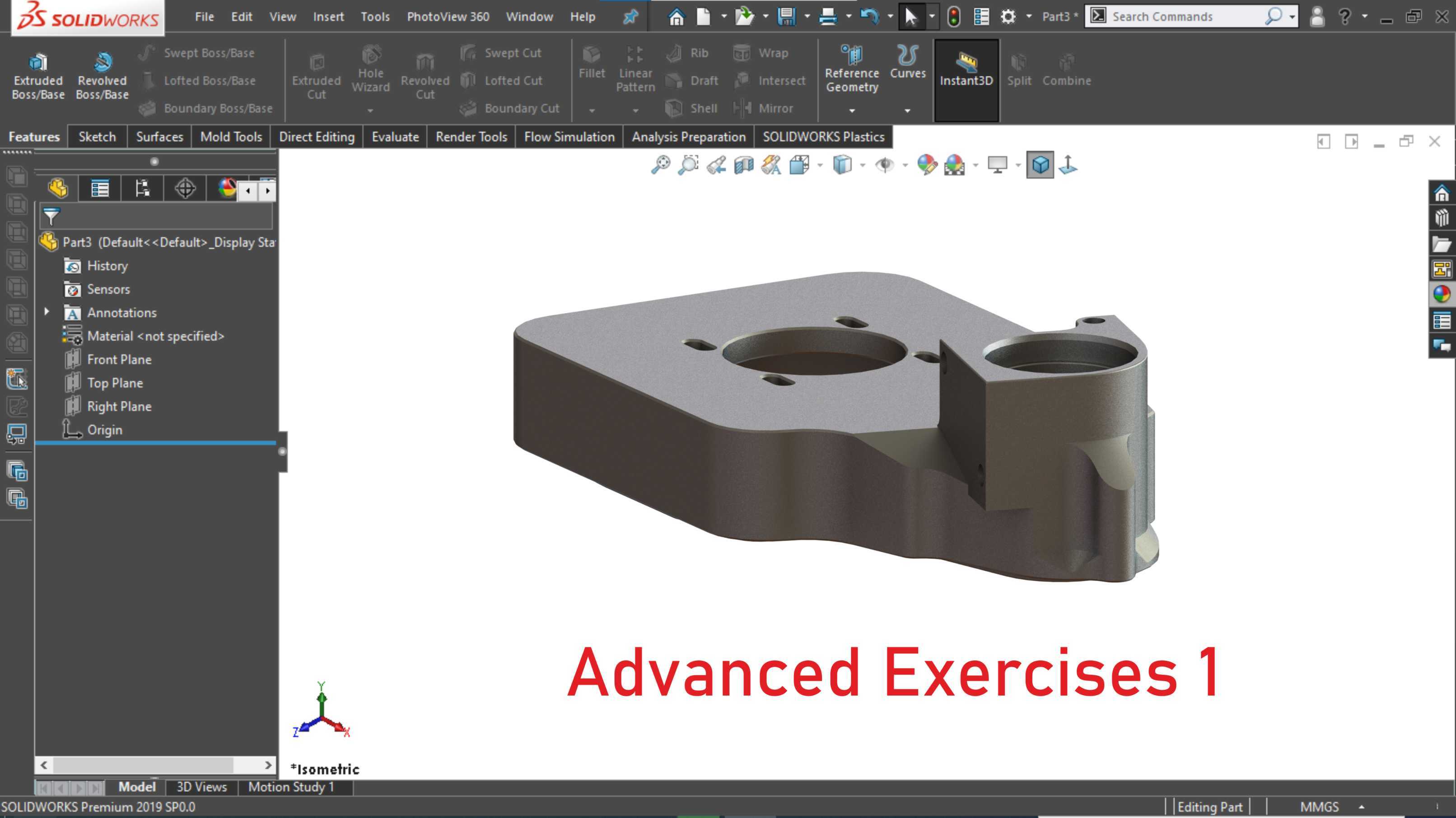The image size is (1456, 818).
Task: Switch to the Sketch tab
Action: click(97, 137)
